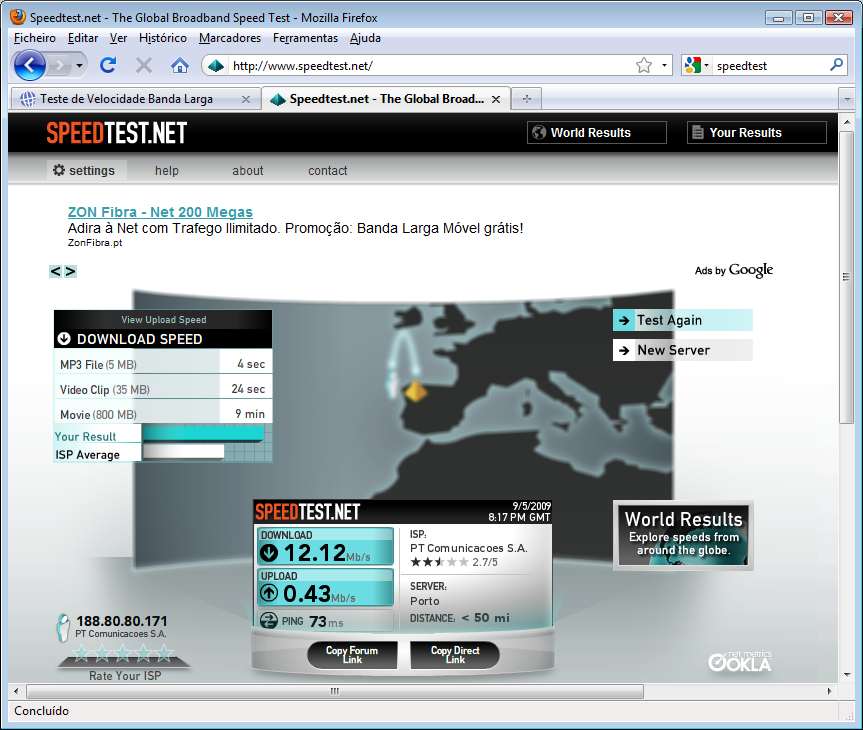Open the World Results explore speeds banner
This screenshot has width=863, height=730.
(683, 535)
